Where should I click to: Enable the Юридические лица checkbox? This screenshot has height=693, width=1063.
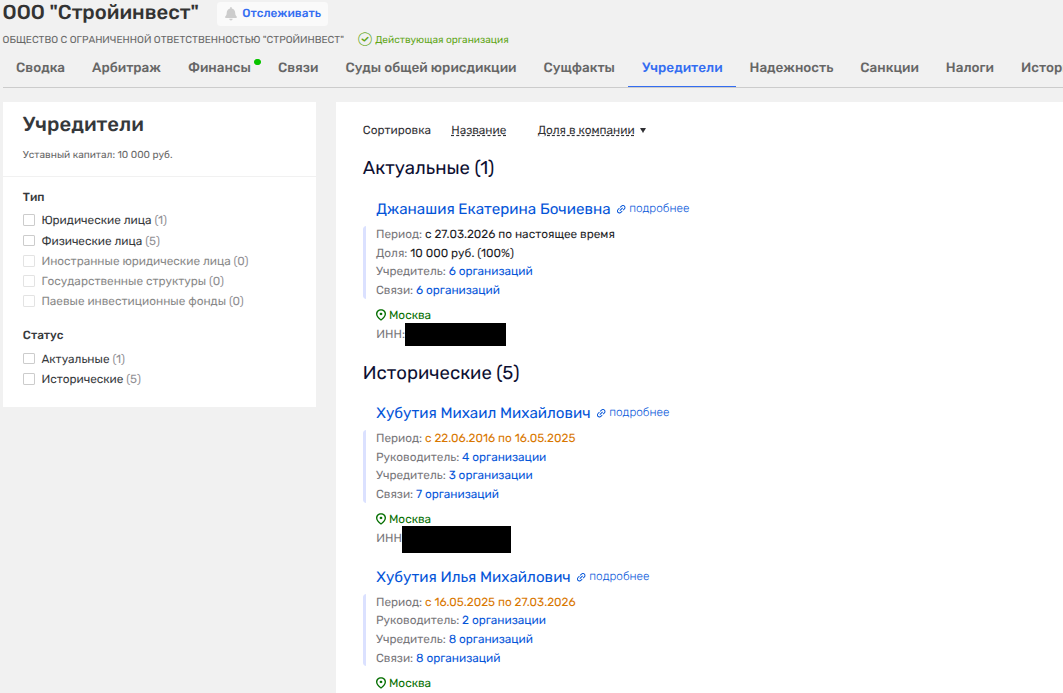tap(29, 220)
